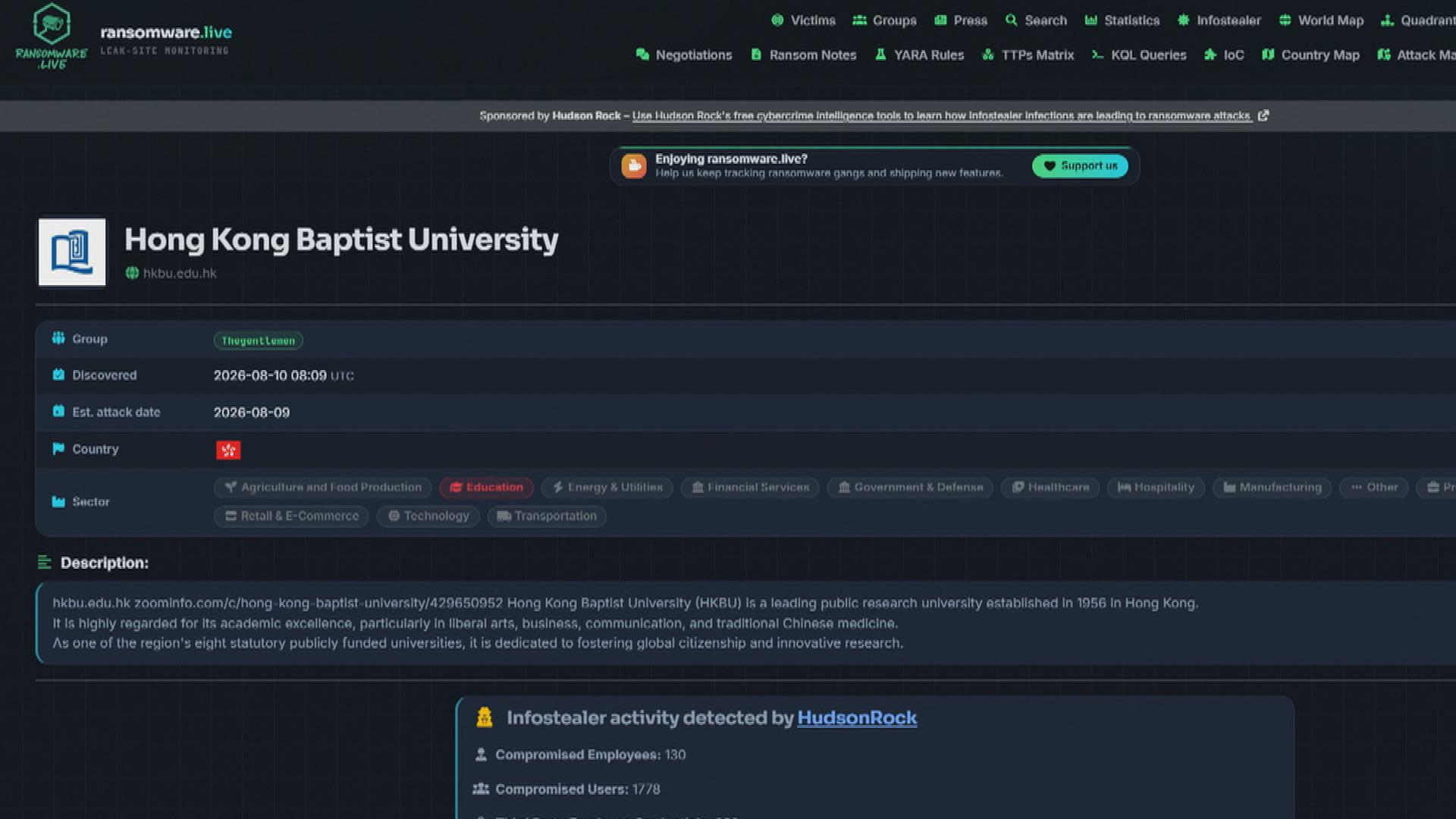Open the Thegentlemen group tag
This screenshot has width=1456, height=819.
(258, 340)
